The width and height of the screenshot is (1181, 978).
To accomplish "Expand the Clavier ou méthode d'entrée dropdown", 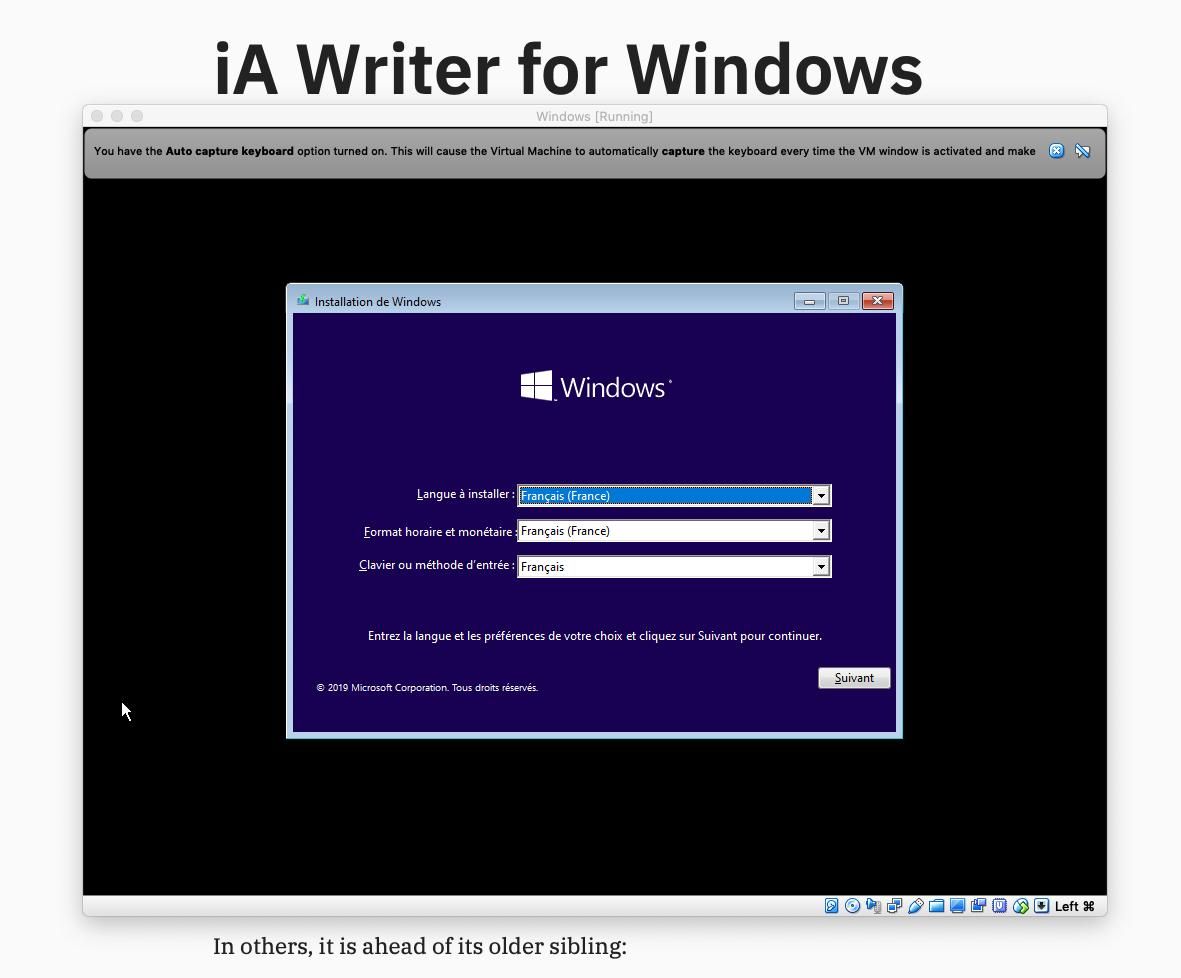I will coord(820,567).
